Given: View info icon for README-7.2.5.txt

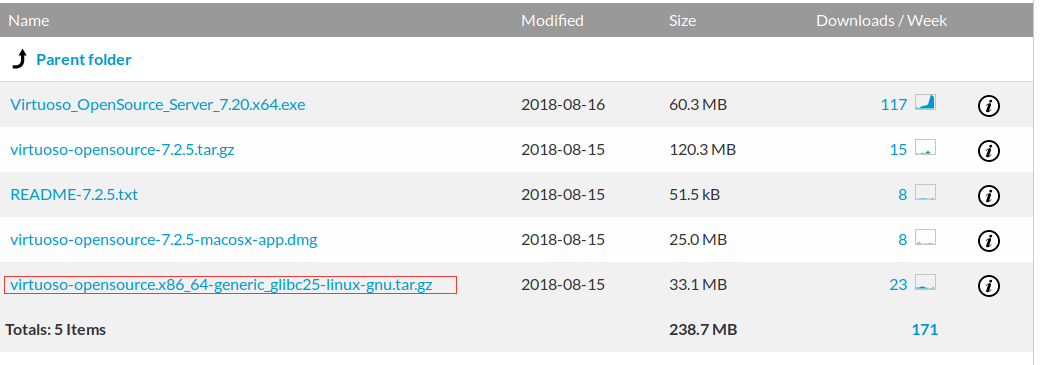Looking at the screenshot, I should [989, 195].
